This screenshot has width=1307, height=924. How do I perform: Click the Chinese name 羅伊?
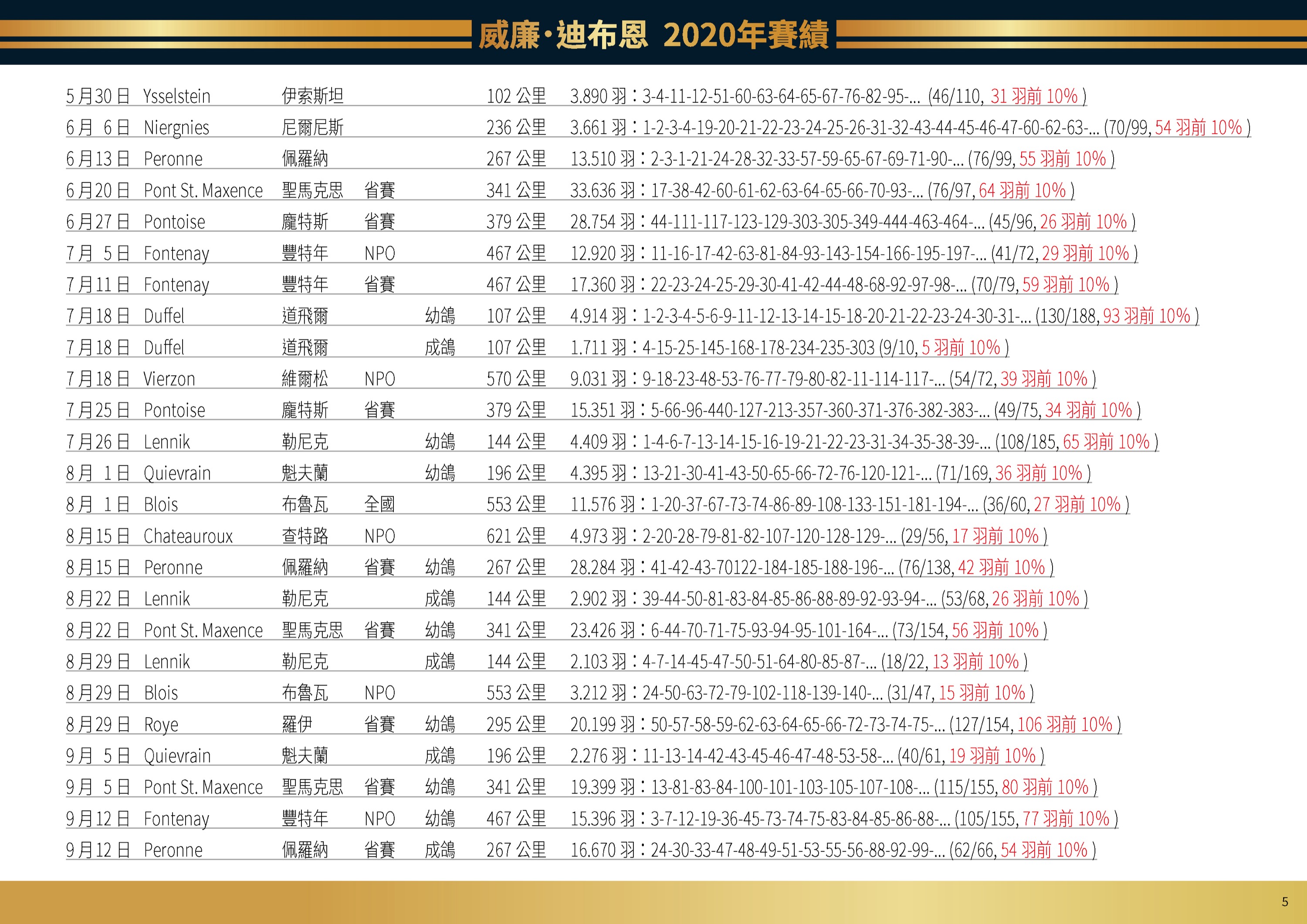pyautogui.click(x=297, y=725)
